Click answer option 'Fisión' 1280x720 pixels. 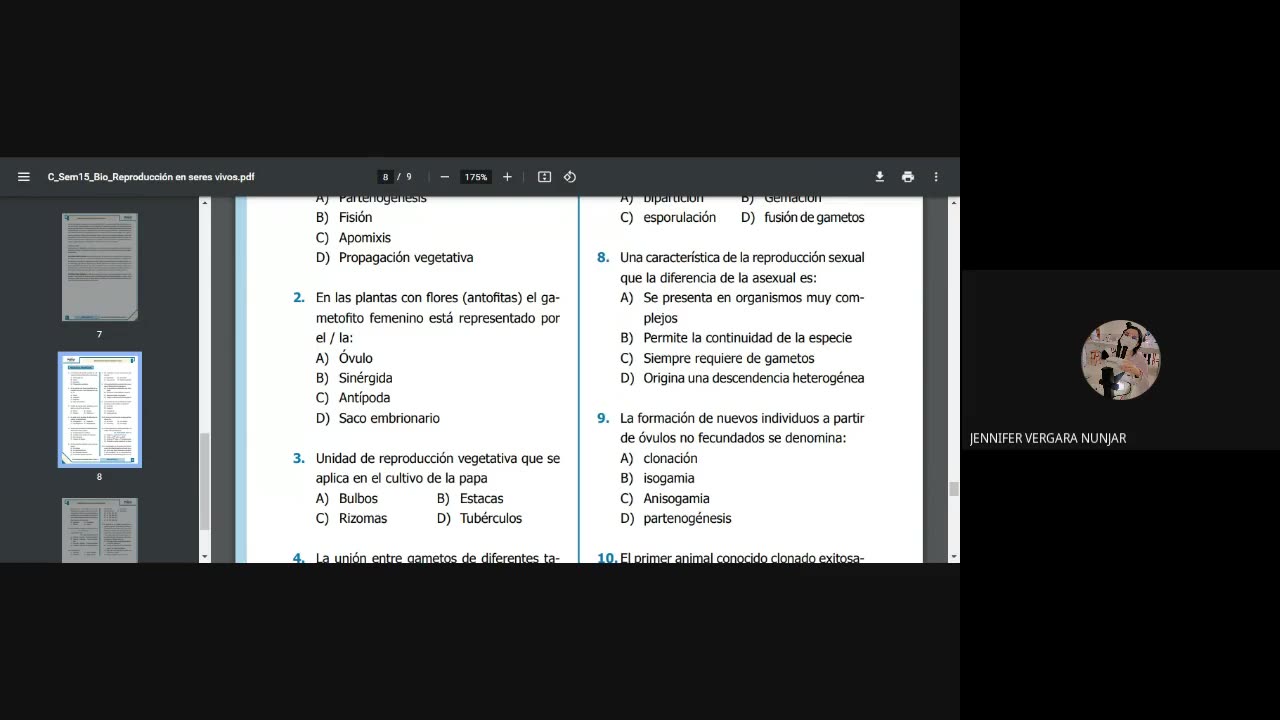tap(355, 217)
